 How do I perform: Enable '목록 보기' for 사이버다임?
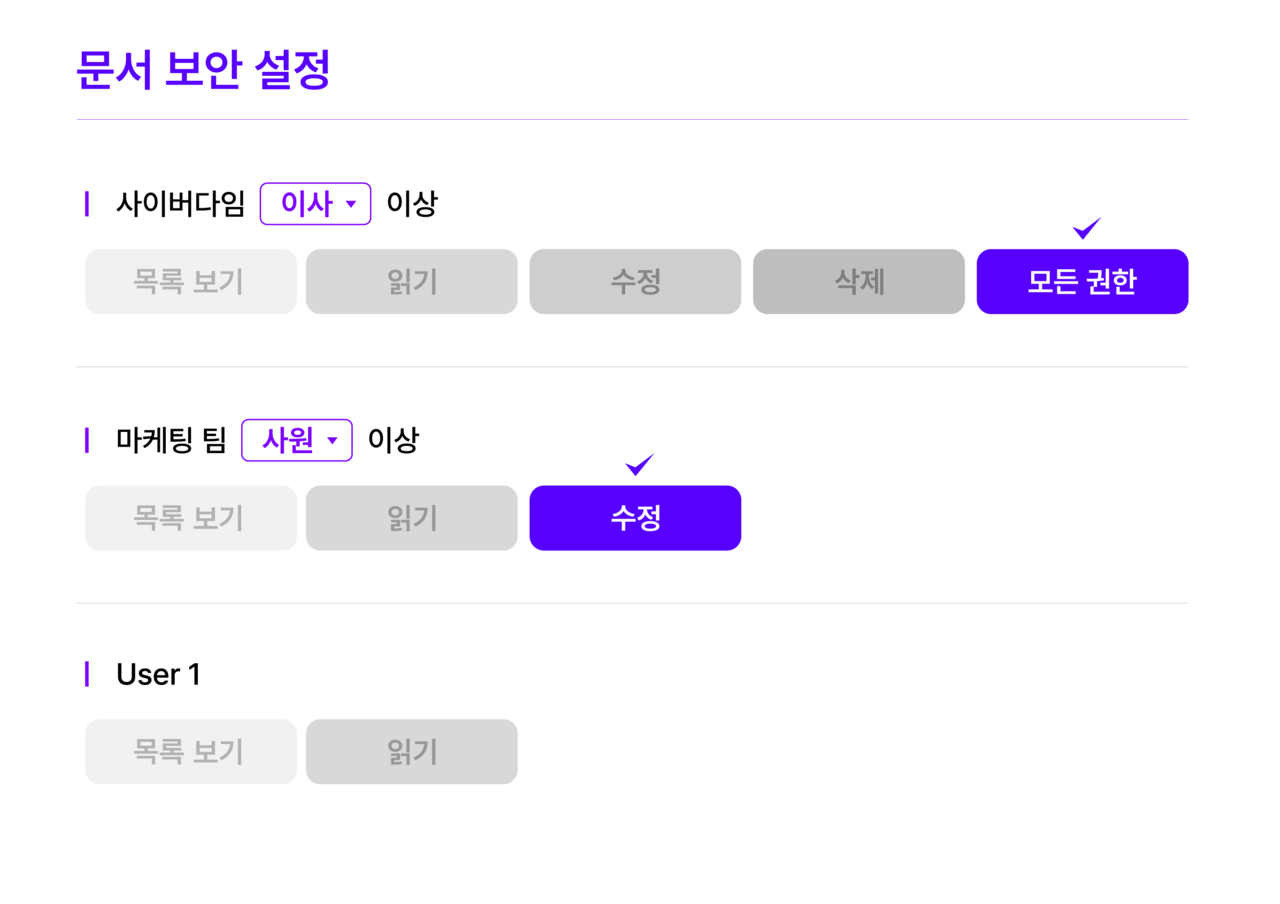click(x=190, y=282)
